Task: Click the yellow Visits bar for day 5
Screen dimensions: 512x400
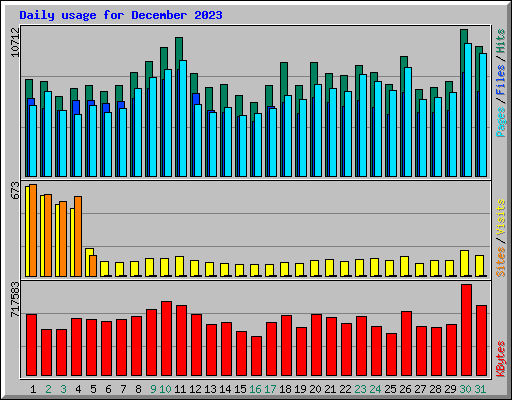Action: (88, 262)
